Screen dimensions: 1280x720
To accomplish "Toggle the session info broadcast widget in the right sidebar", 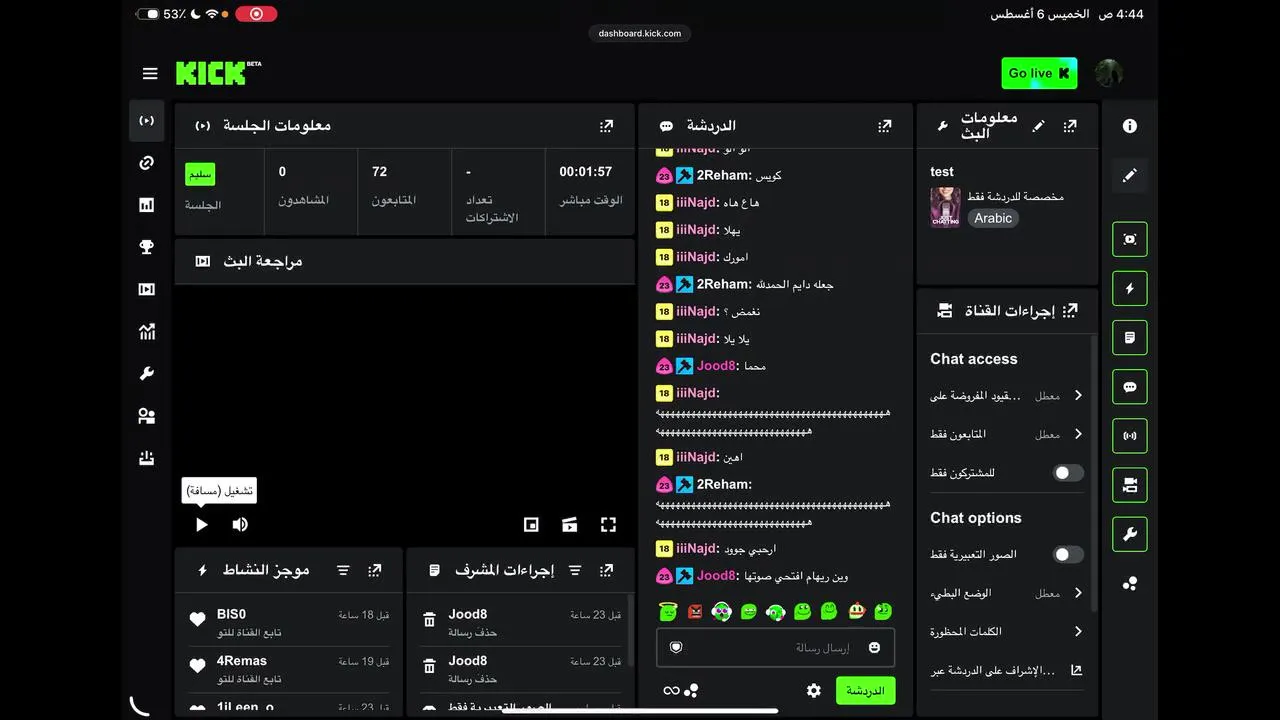I will (1130, 436).
